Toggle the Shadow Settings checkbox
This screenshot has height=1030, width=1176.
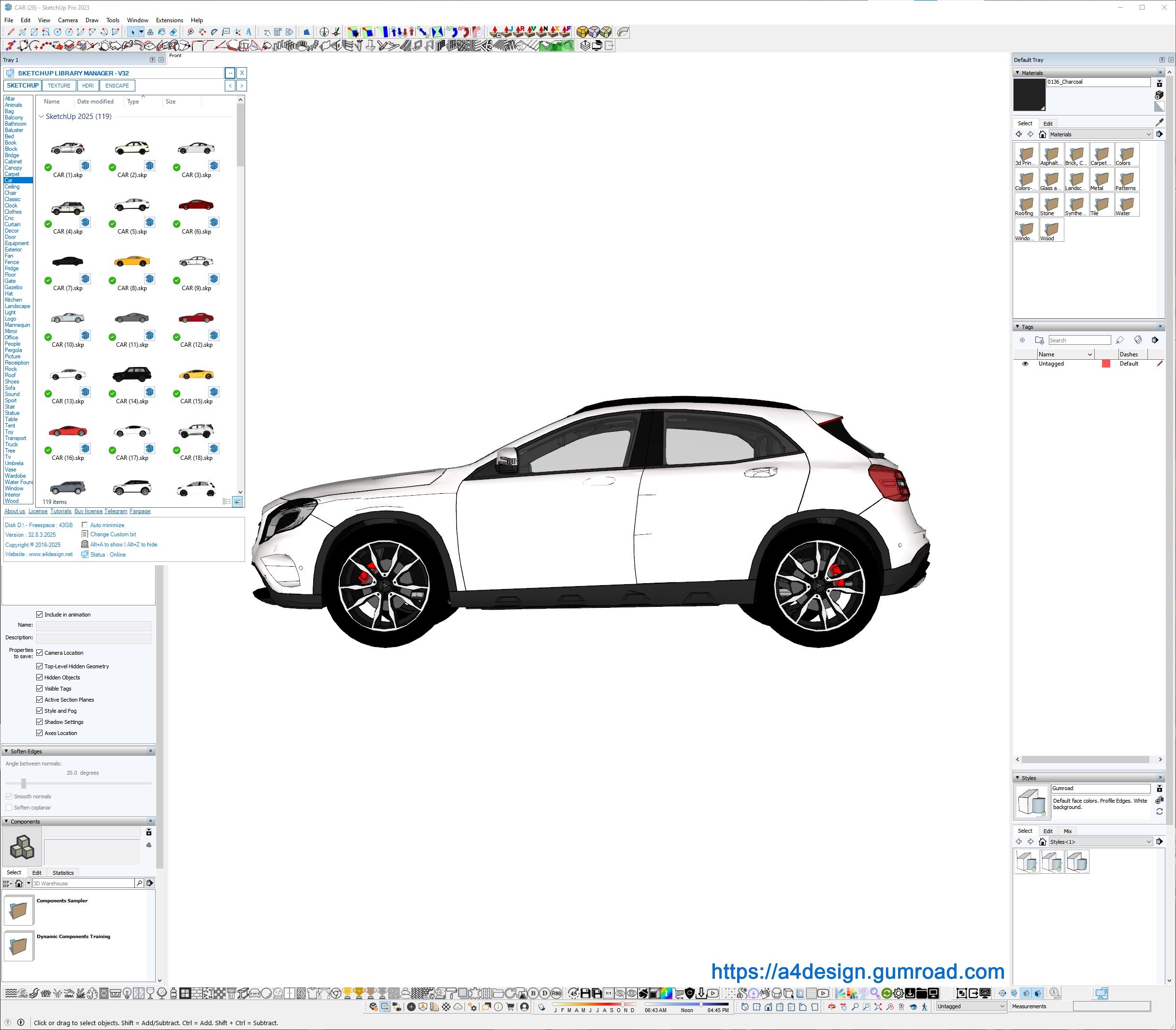point(40,722)
